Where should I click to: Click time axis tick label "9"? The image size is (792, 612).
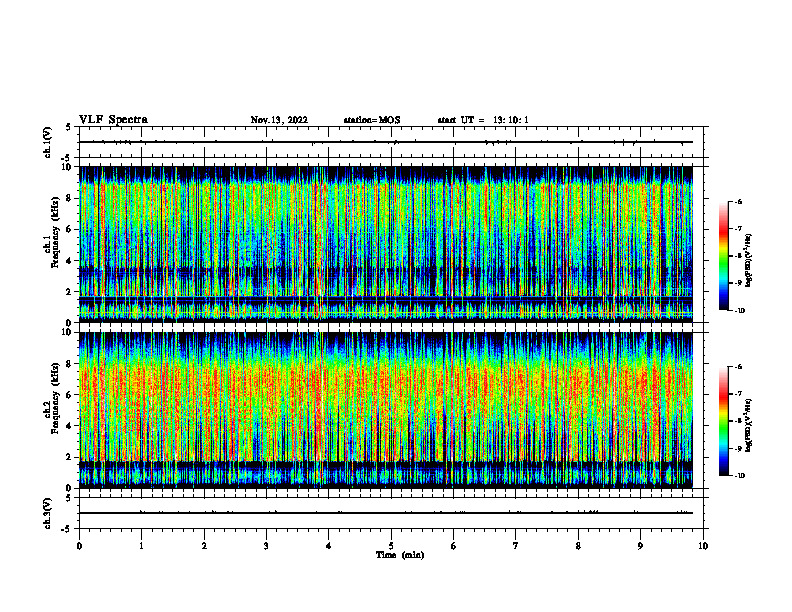(640, 546)
